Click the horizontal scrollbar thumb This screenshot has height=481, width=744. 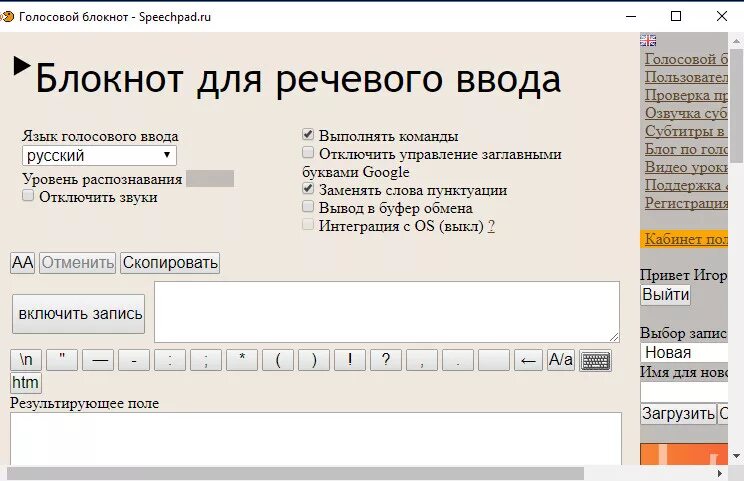(x=295, y=473)
